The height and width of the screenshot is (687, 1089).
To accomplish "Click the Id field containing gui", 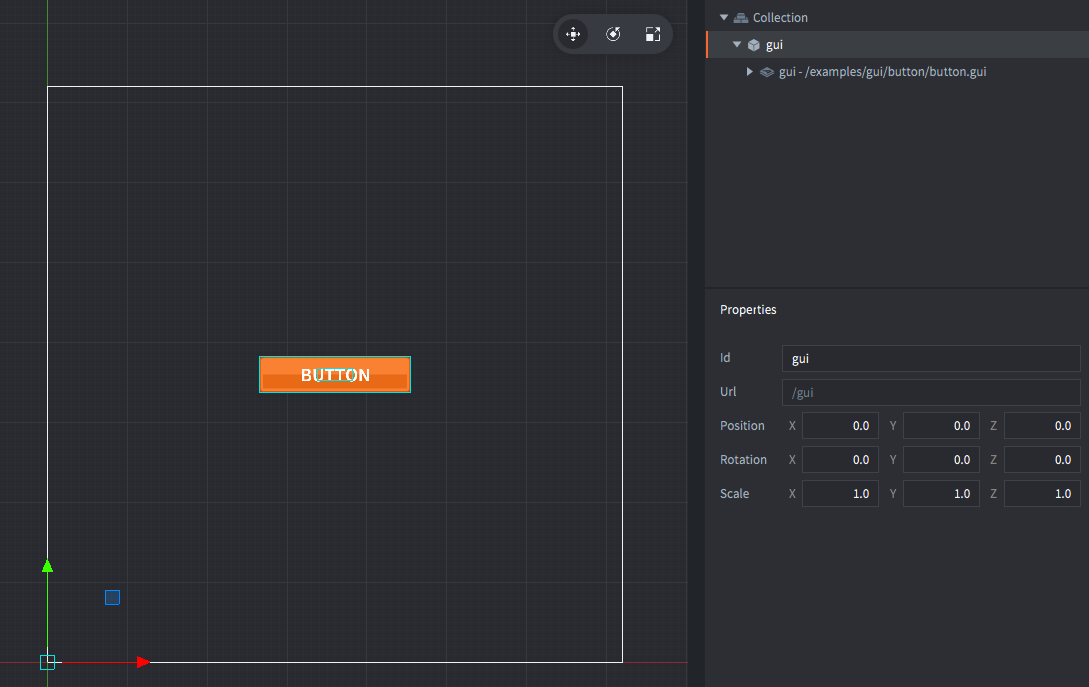I will (x=930, y=359).
